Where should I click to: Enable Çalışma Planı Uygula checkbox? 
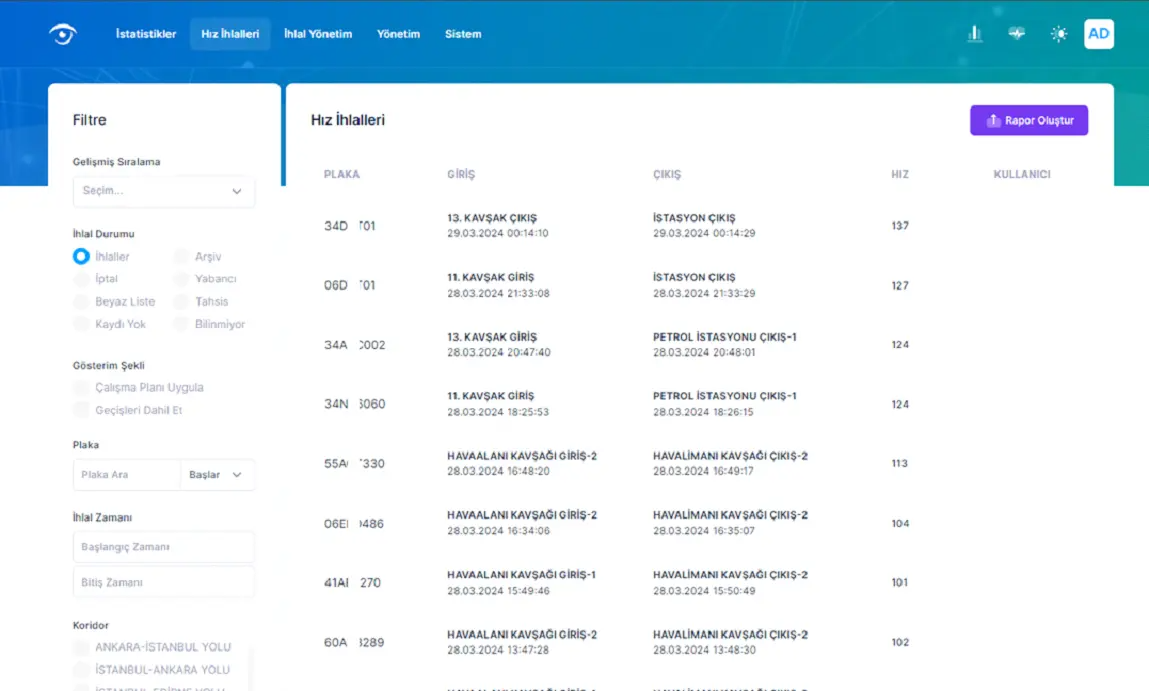pyautogui.click(x=81, y=387)
